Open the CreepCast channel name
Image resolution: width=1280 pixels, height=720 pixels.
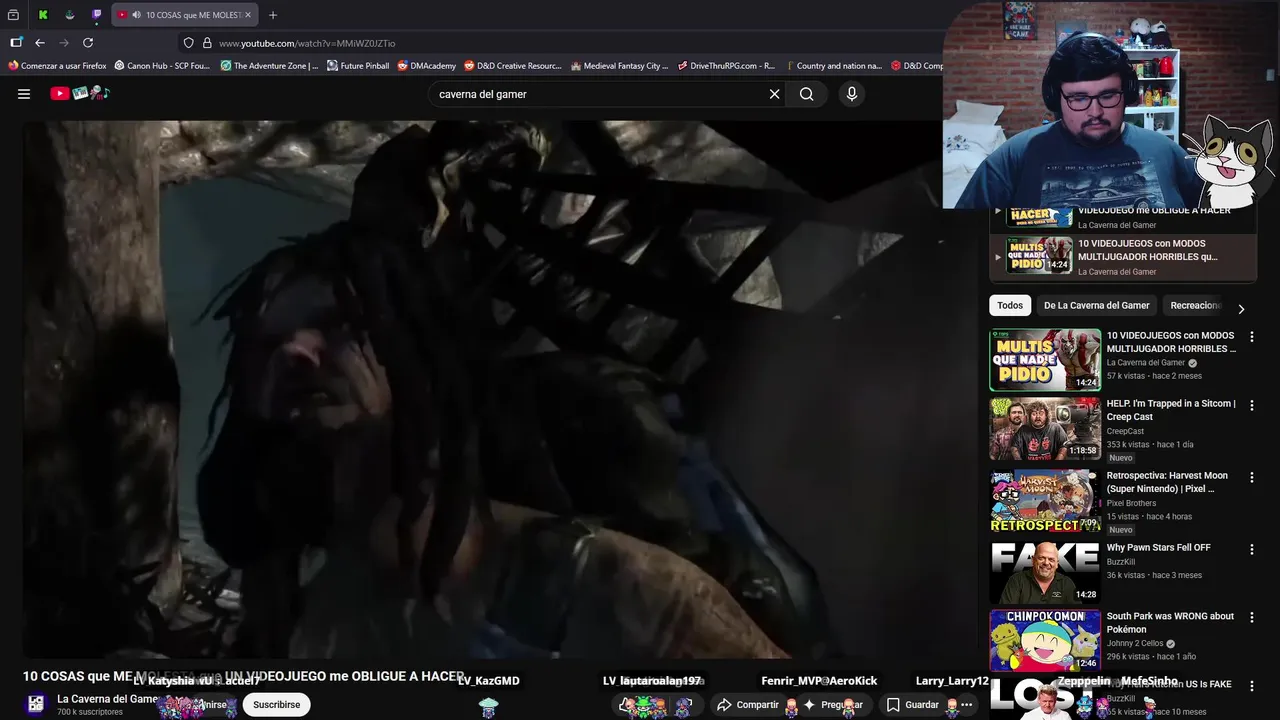1125,431
